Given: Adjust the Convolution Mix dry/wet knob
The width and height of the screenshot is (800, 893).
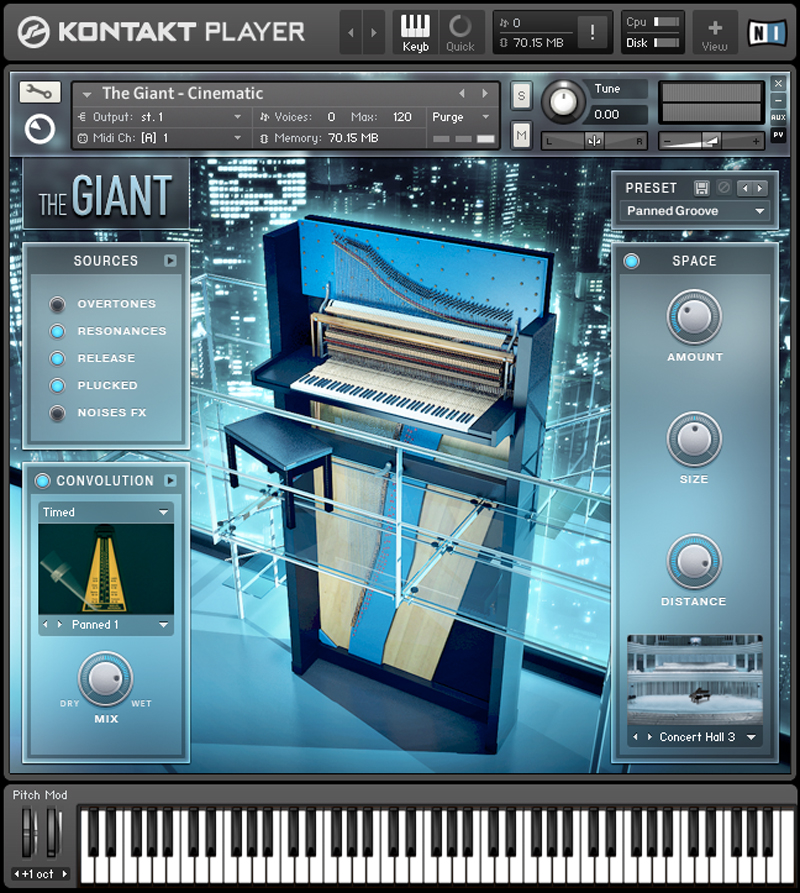Looking at the screenshot, I should coord(105,679).
